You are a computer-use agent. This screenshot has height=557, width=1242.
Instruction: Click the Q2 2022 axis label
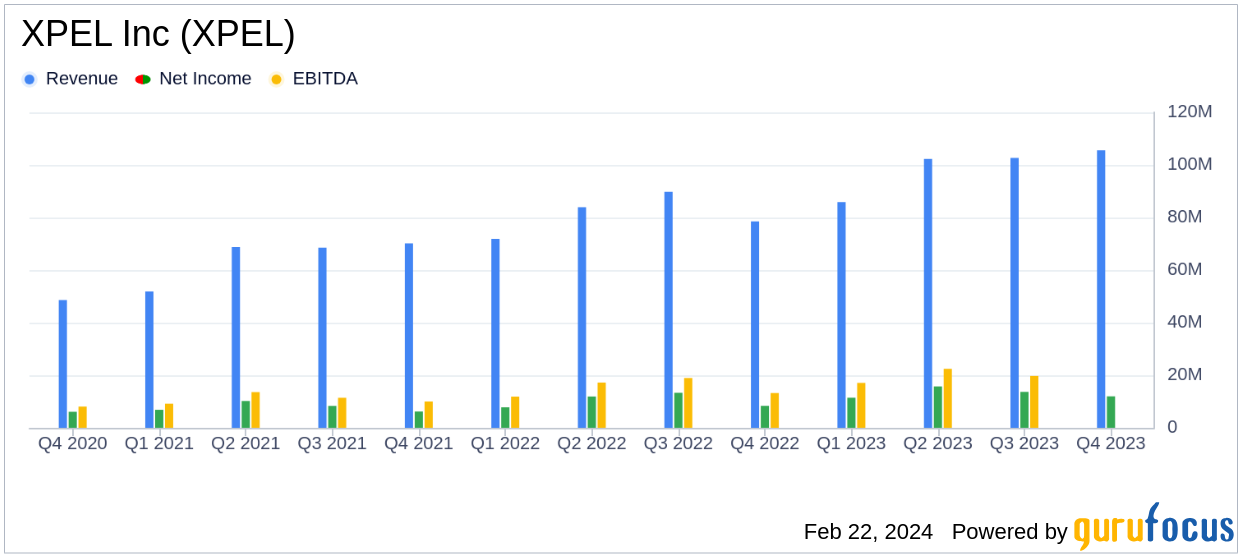point(592,444)
